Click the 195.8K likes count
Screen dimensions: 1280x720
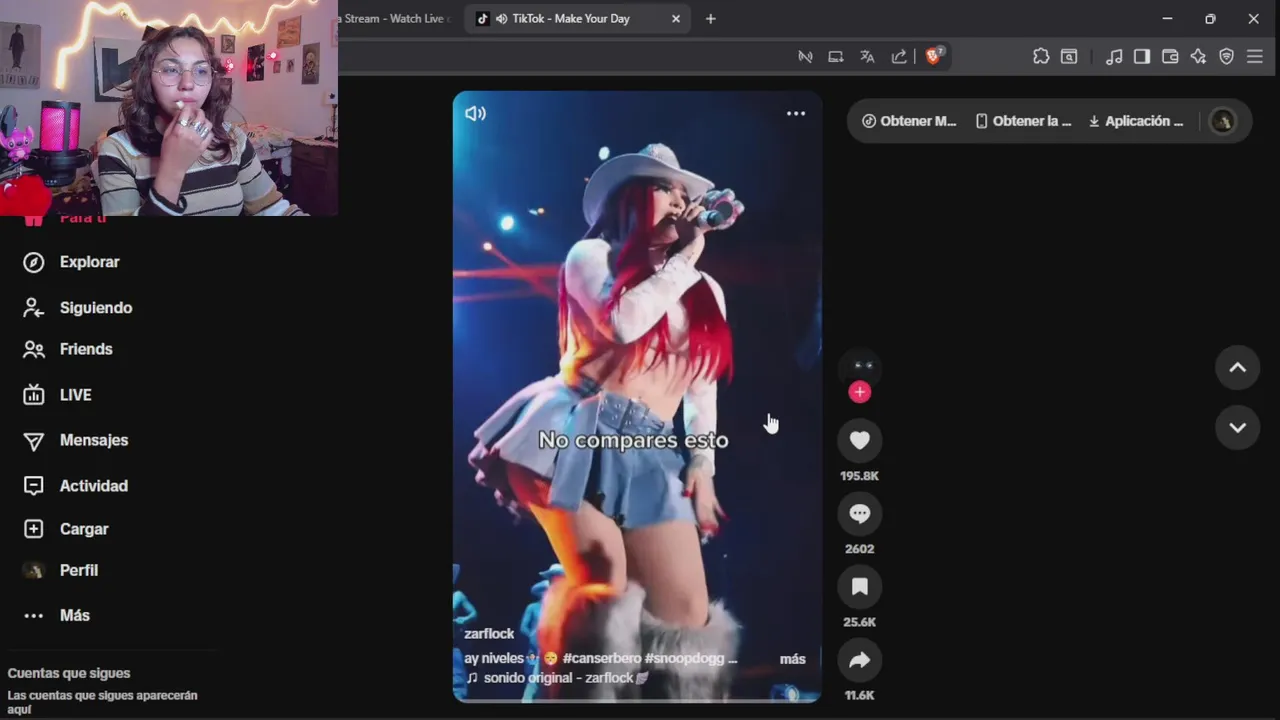pyautogui.click(x=859, y=476)
